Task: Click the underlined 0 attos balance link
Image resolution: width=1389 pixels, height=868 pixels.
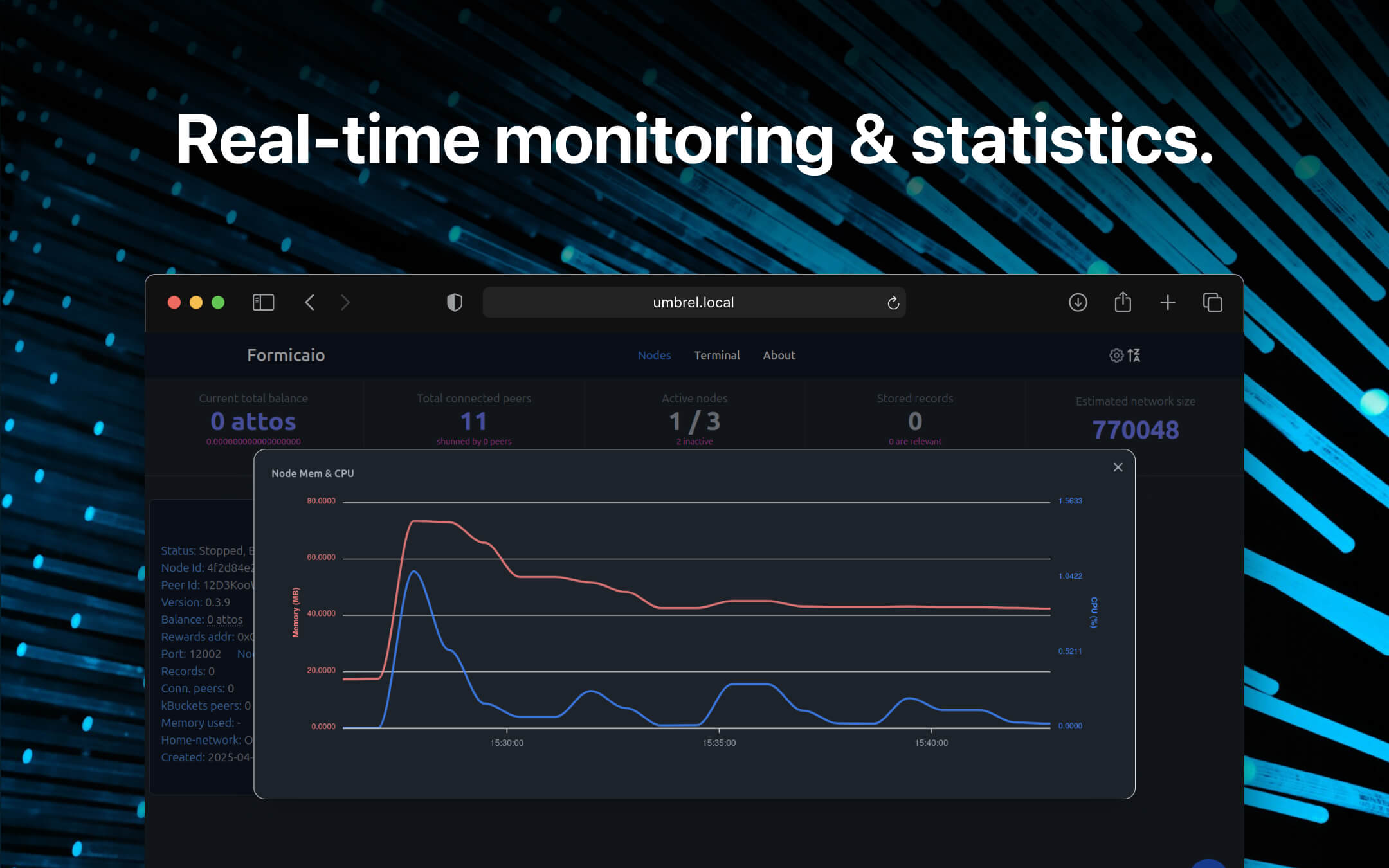Action: pyautogui.click(x=224, y=619)
